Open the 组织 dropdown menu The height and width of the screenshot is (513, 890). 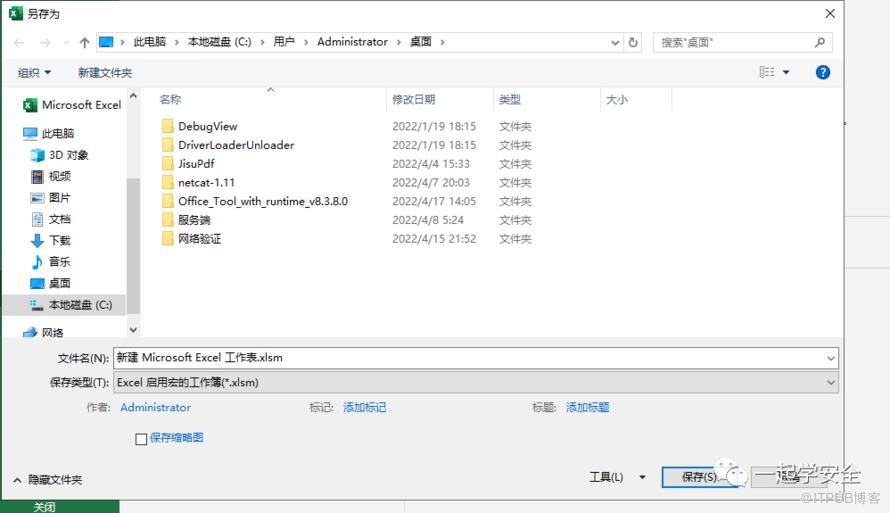34,73
